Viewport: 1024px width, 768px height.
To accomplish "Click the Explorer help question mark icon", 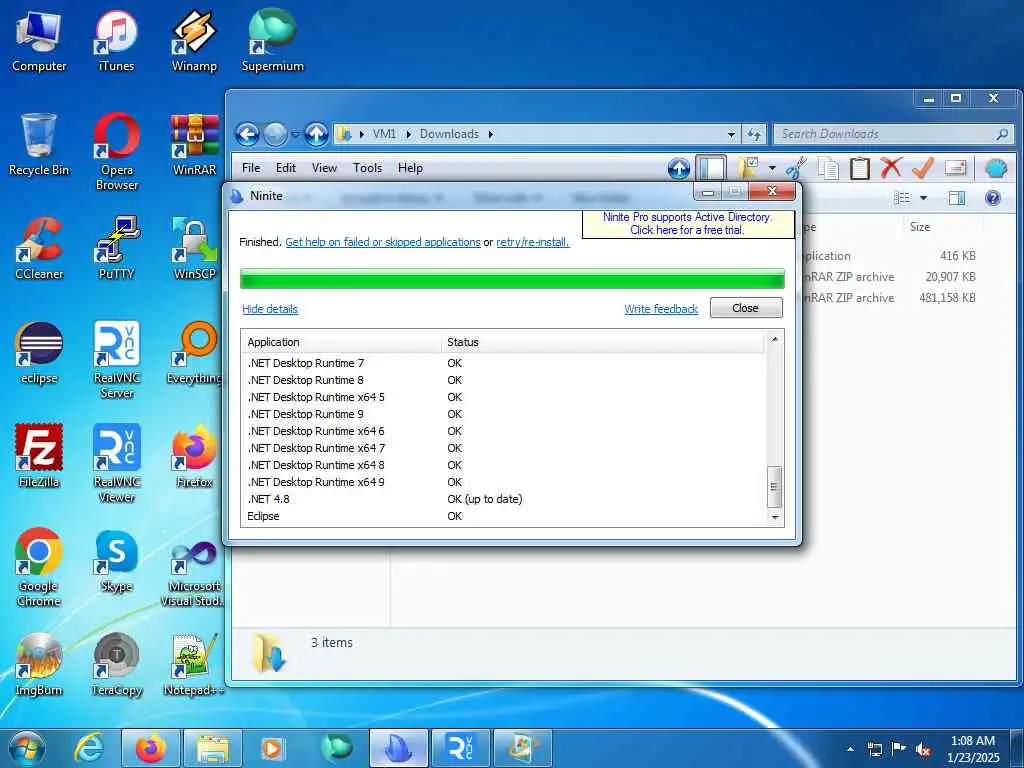I will [993, 198].
